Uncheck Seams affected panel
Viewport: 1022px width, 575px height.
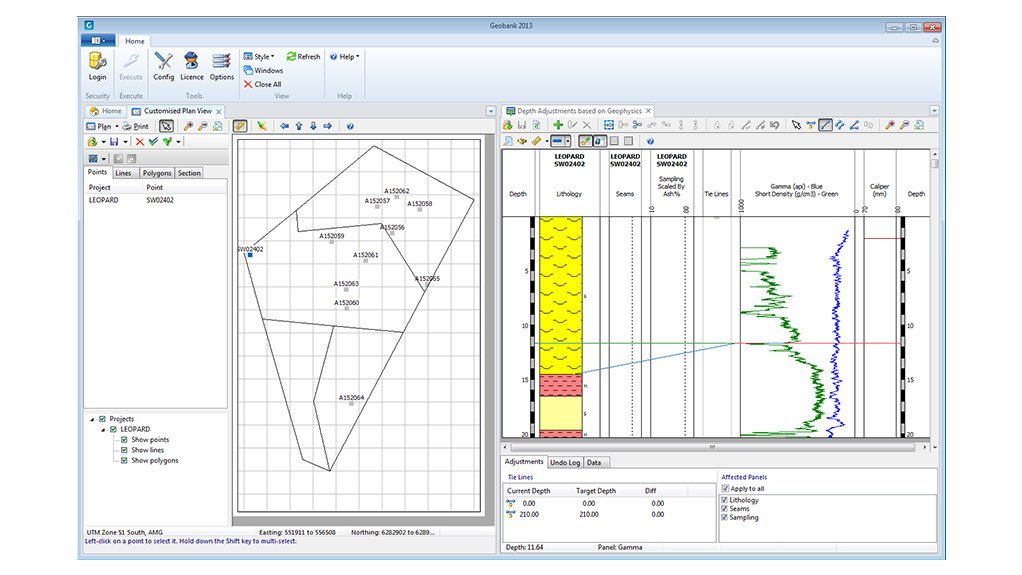[x=724, y=509]
